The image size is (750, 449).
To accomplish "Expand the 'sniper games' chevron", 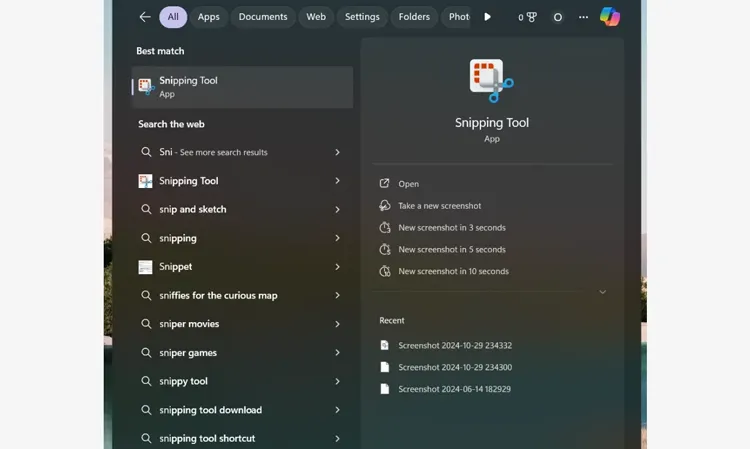I will coord(337,353).
